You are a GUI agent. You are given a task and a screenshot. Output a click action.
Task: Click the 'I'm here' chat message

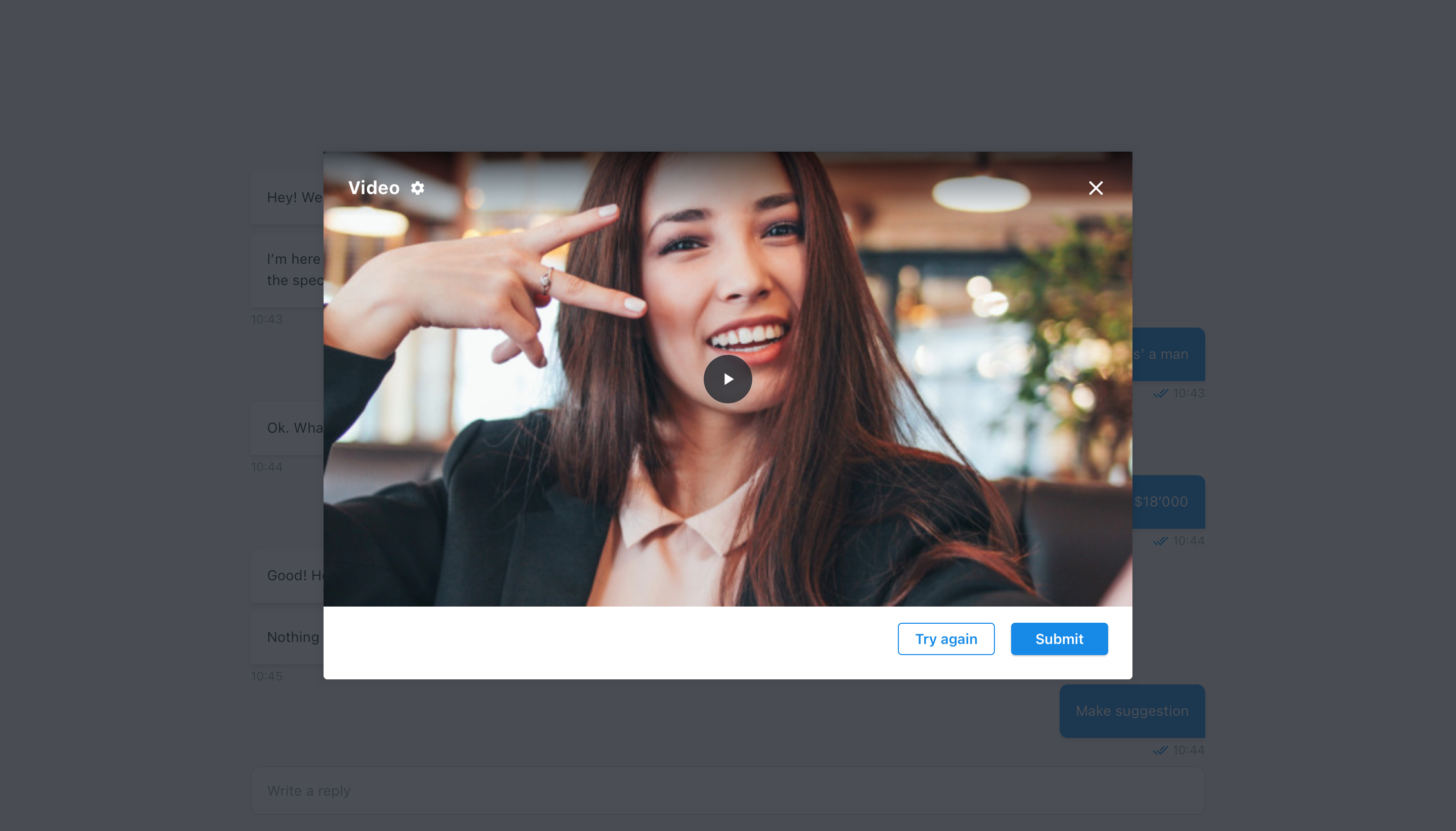288,269
